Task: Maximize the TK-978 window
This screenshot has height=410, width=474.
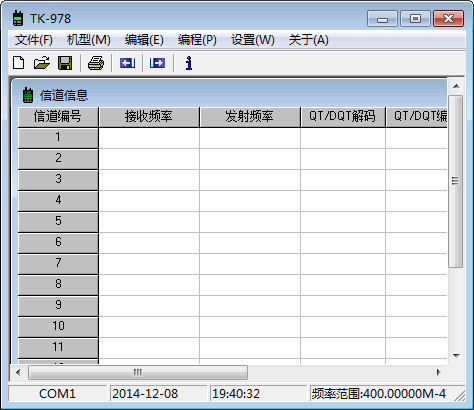Action: click(x=415, y=19)
